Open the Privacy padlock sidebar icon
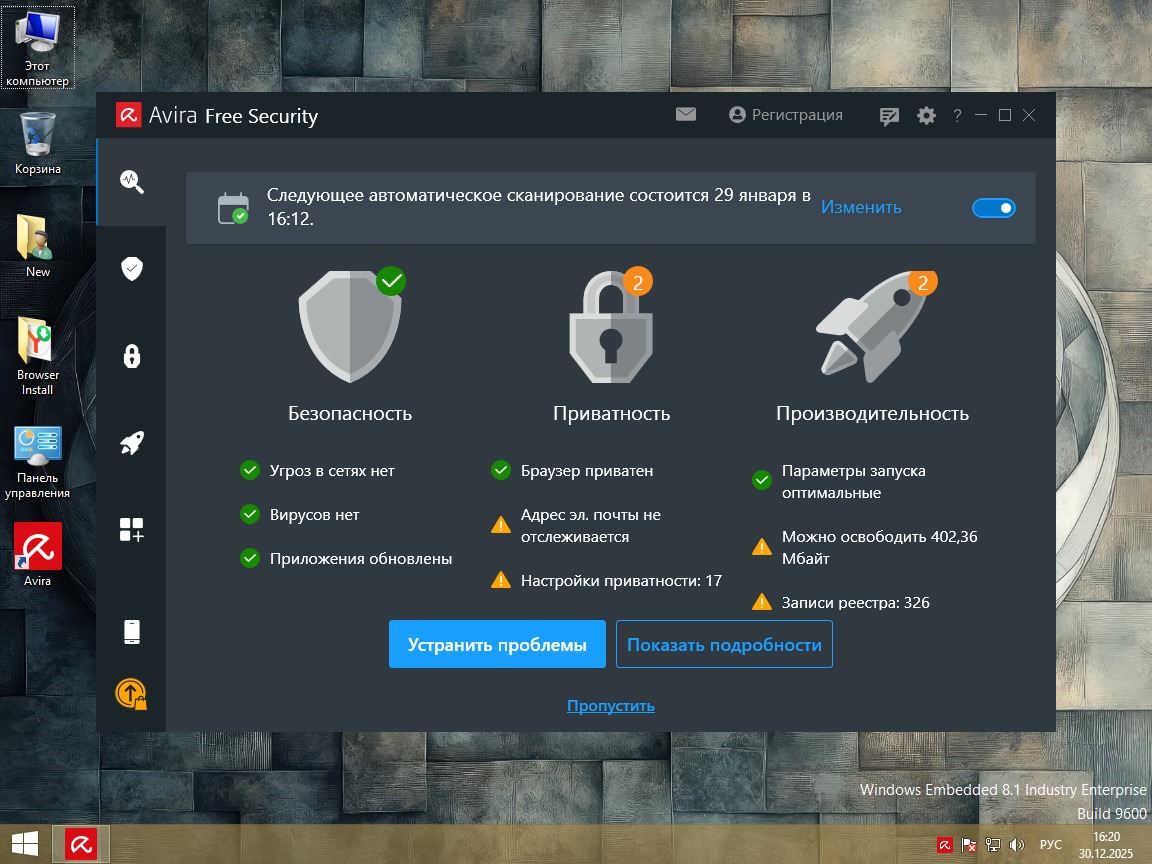The image size is (1152, 864). click(x=132, y=356)
